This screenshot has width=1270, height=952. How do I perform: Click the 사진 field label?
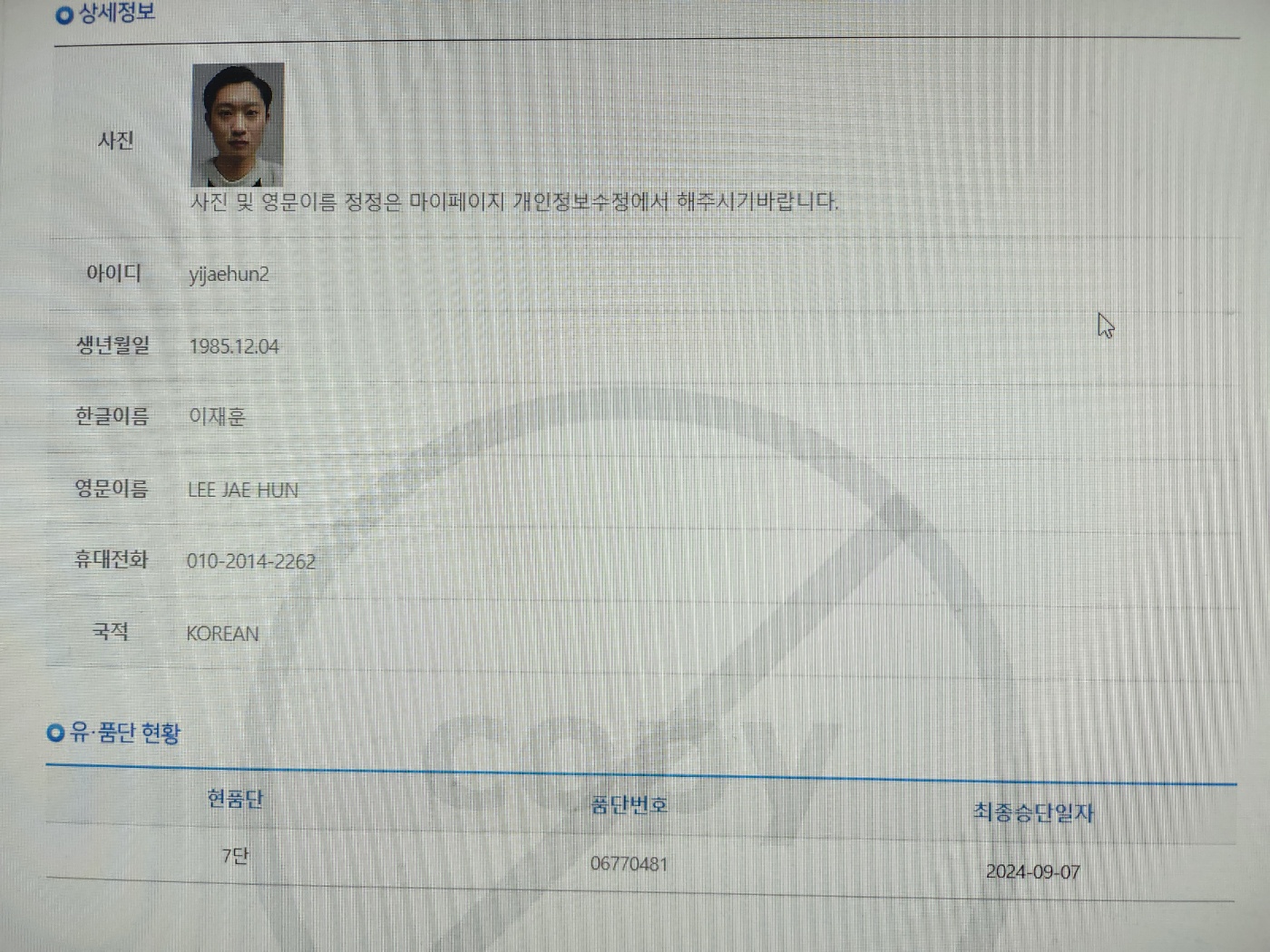click(116, 141)
